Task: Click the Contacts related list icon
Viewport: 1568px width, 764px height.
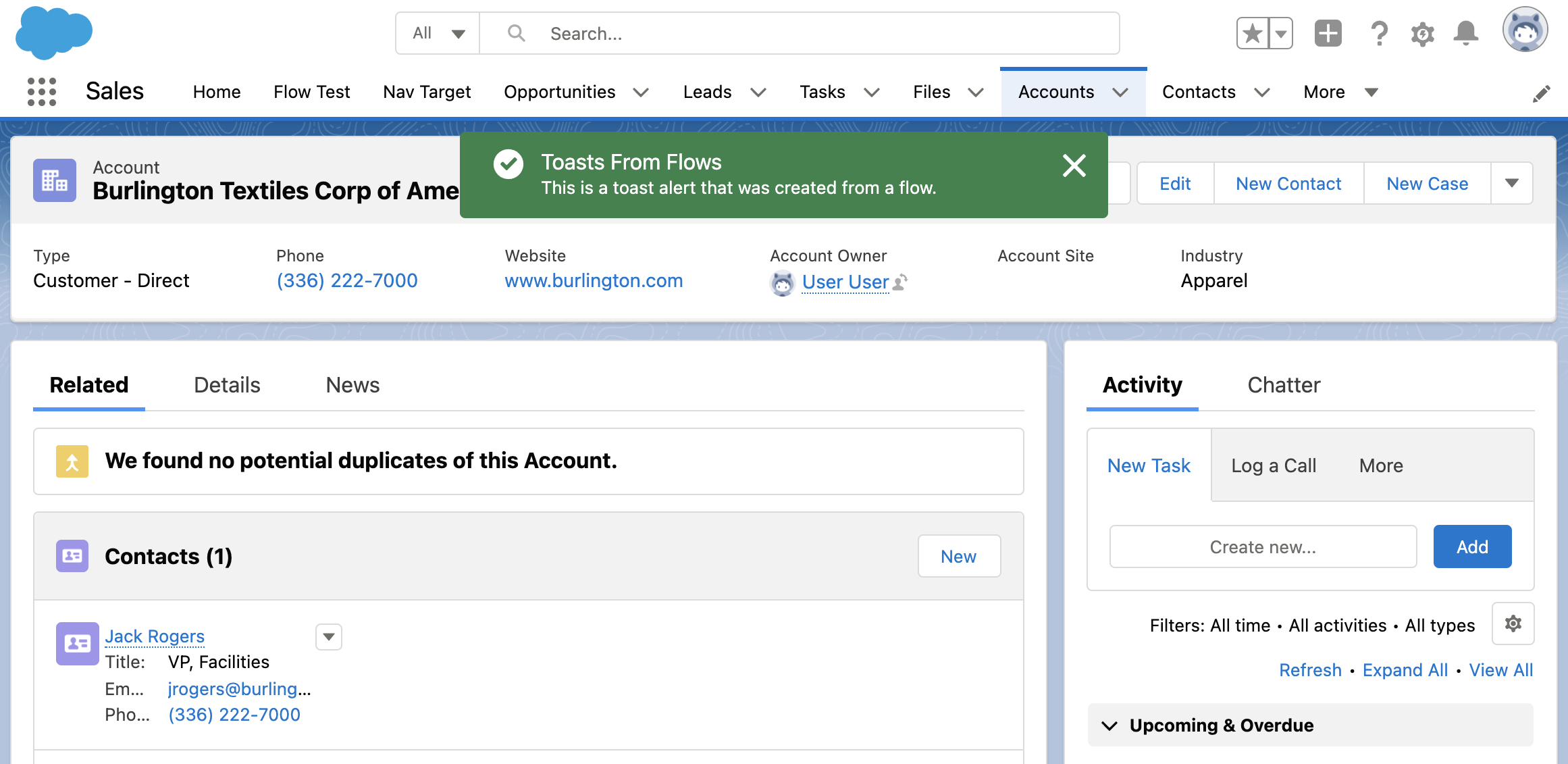Action: (72, 556)
